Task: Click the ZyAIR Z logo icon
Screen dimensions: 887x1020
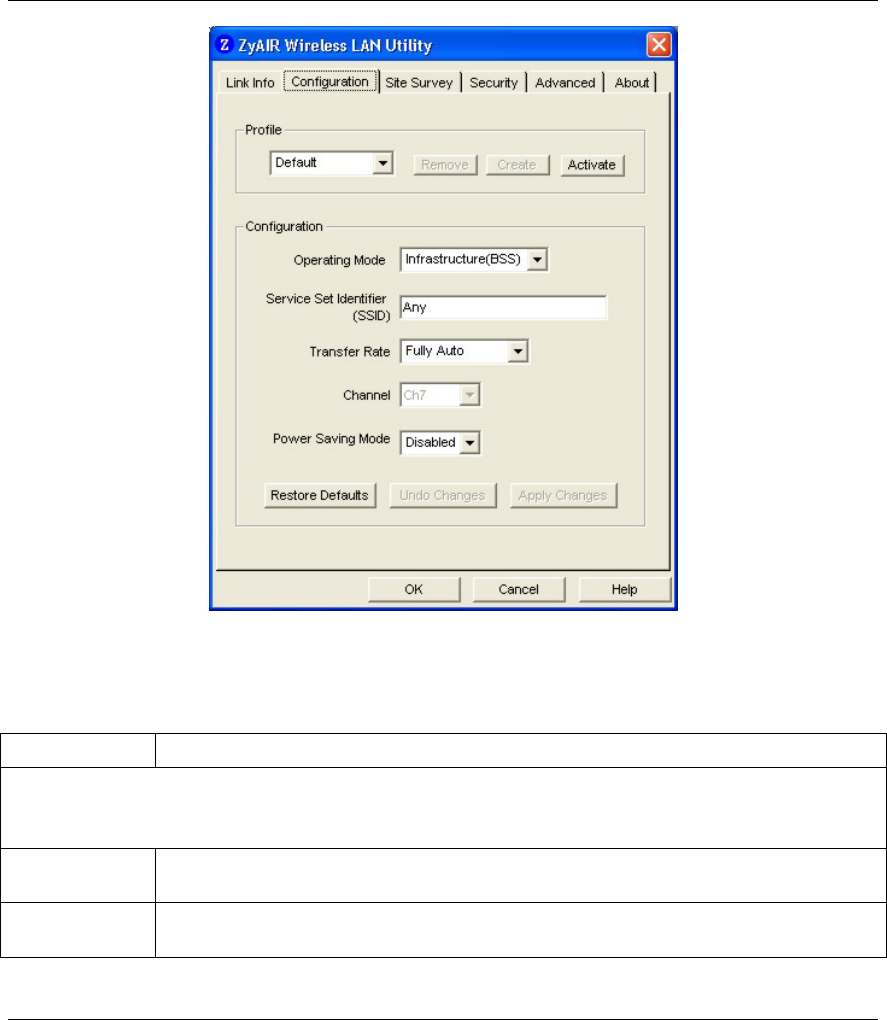Action: pos(224,44)
